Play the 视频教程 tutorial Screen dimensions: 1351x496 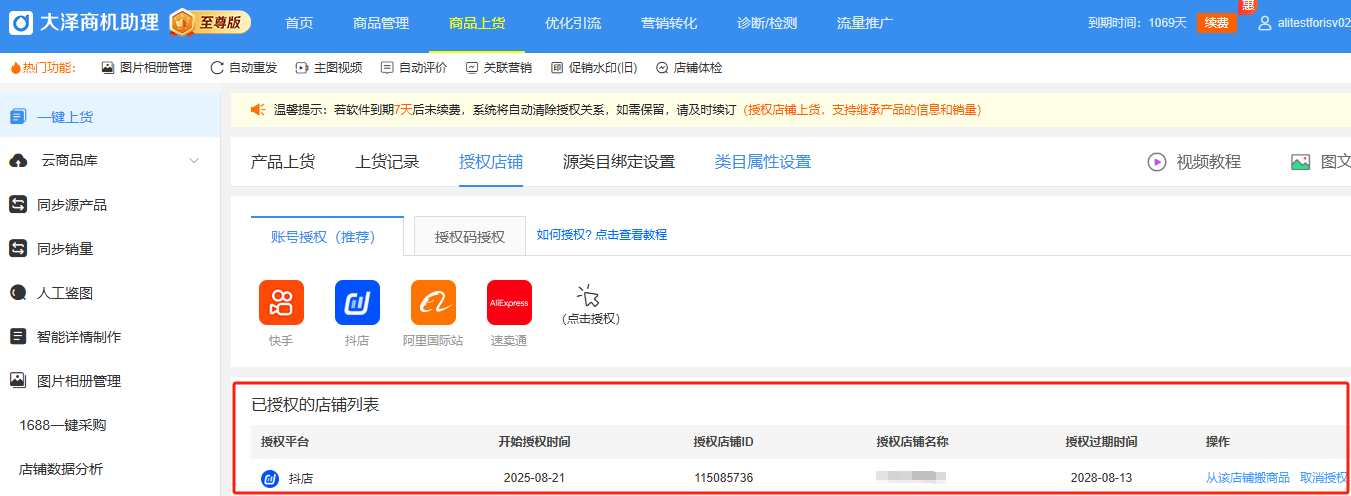[x=1194, y=162]
